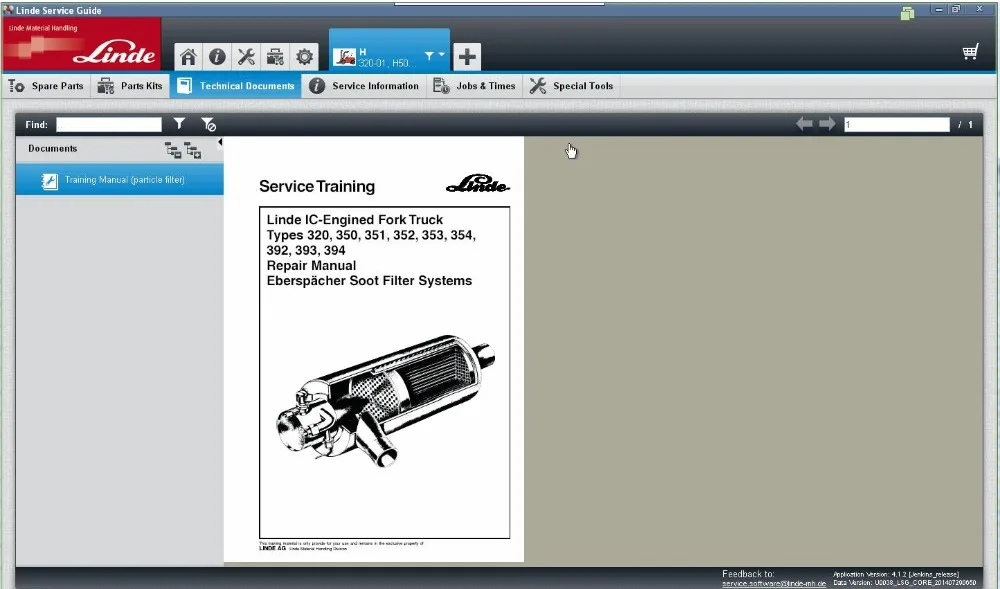Open the toolbox/printer icon in the top toolbar
Image resolution: width=1000 pixels, height=589 pixels.
[274, 56]
